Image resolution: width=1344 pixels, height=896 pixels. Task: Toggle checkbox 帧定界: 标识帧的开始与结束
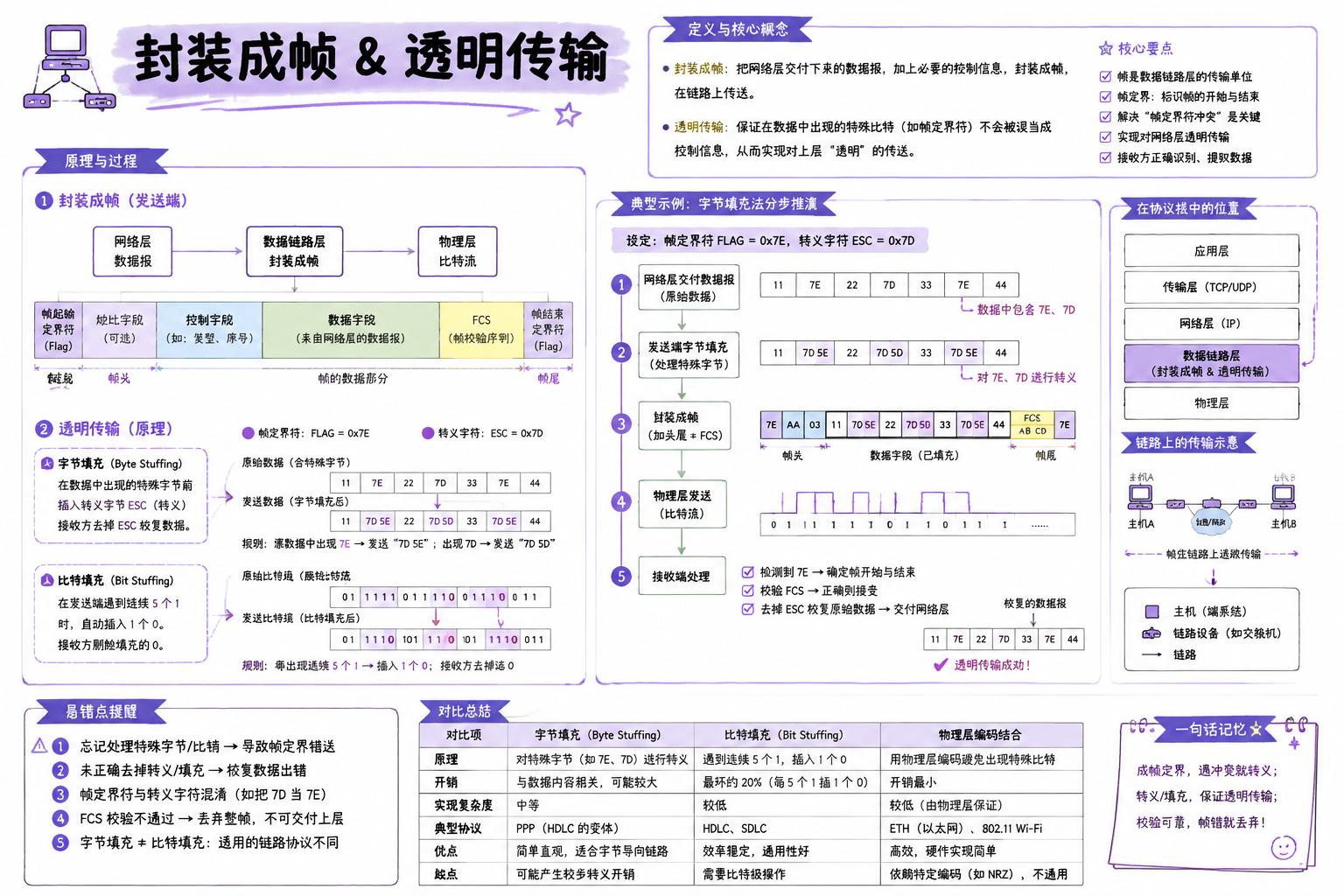click(1105, 97)
